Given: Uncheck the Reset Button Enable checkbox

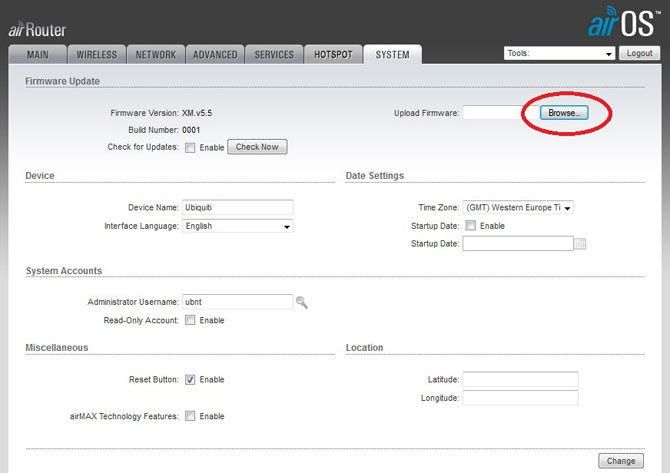Looking at the screenshot, I should point(190,379).
